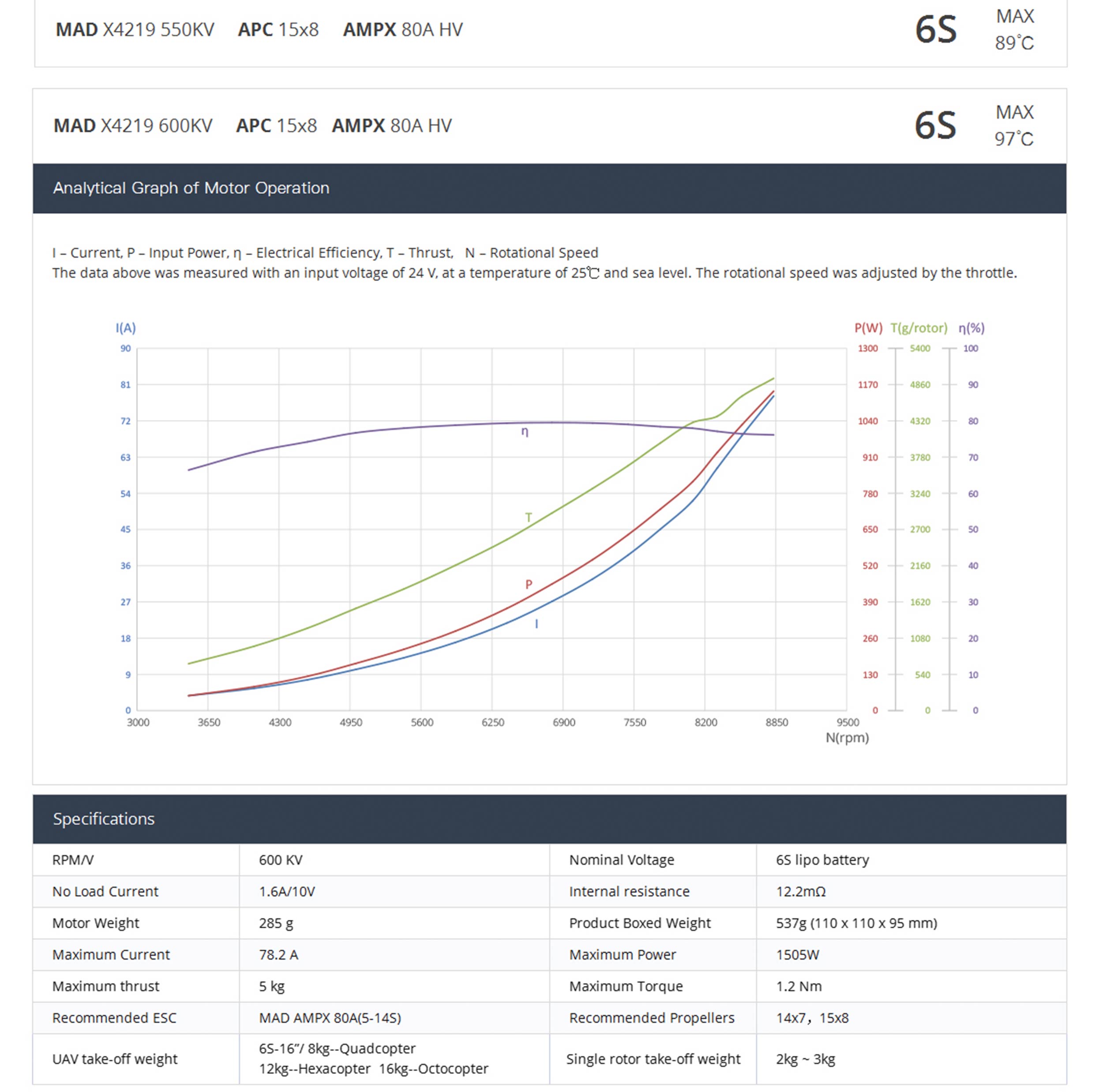Click the Motor Weight label
The image size is (1103, 1092).
(x=95, y=923)
